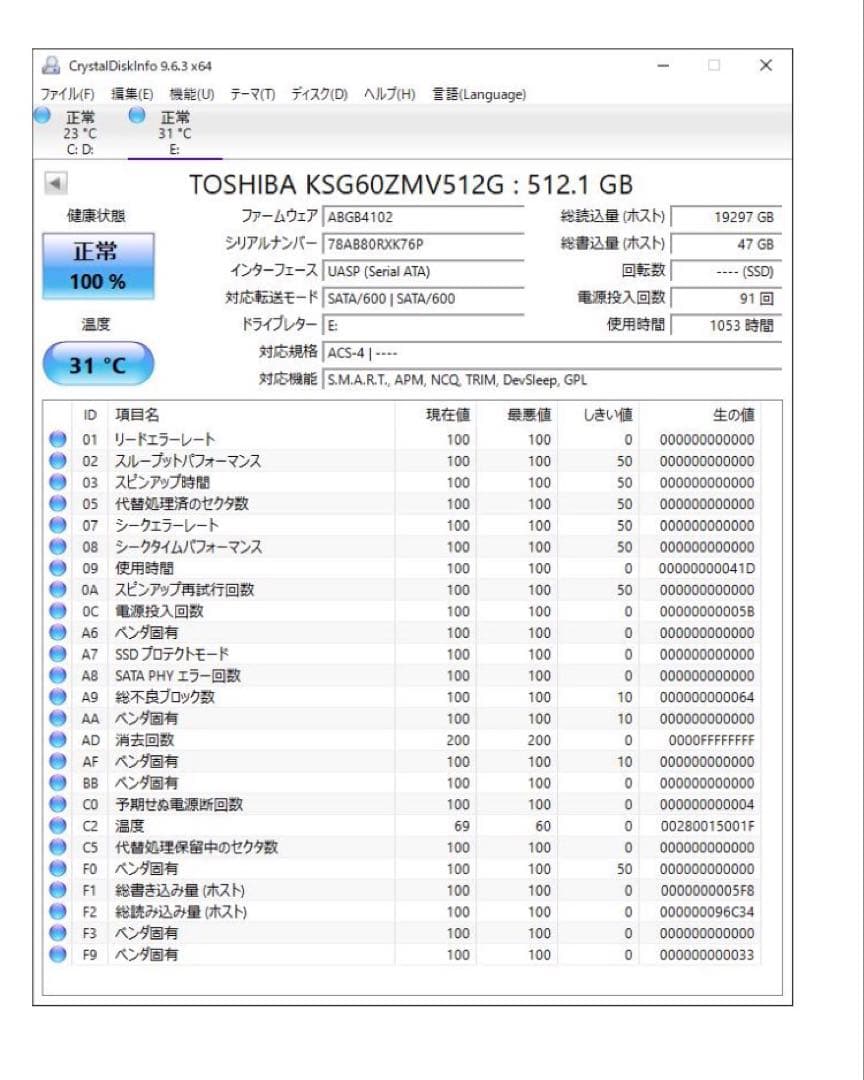Click the status orb for row A7 SSD プロテクトモード
Viewport: 864px width, 1080px height.
click(x=58, y=654)
